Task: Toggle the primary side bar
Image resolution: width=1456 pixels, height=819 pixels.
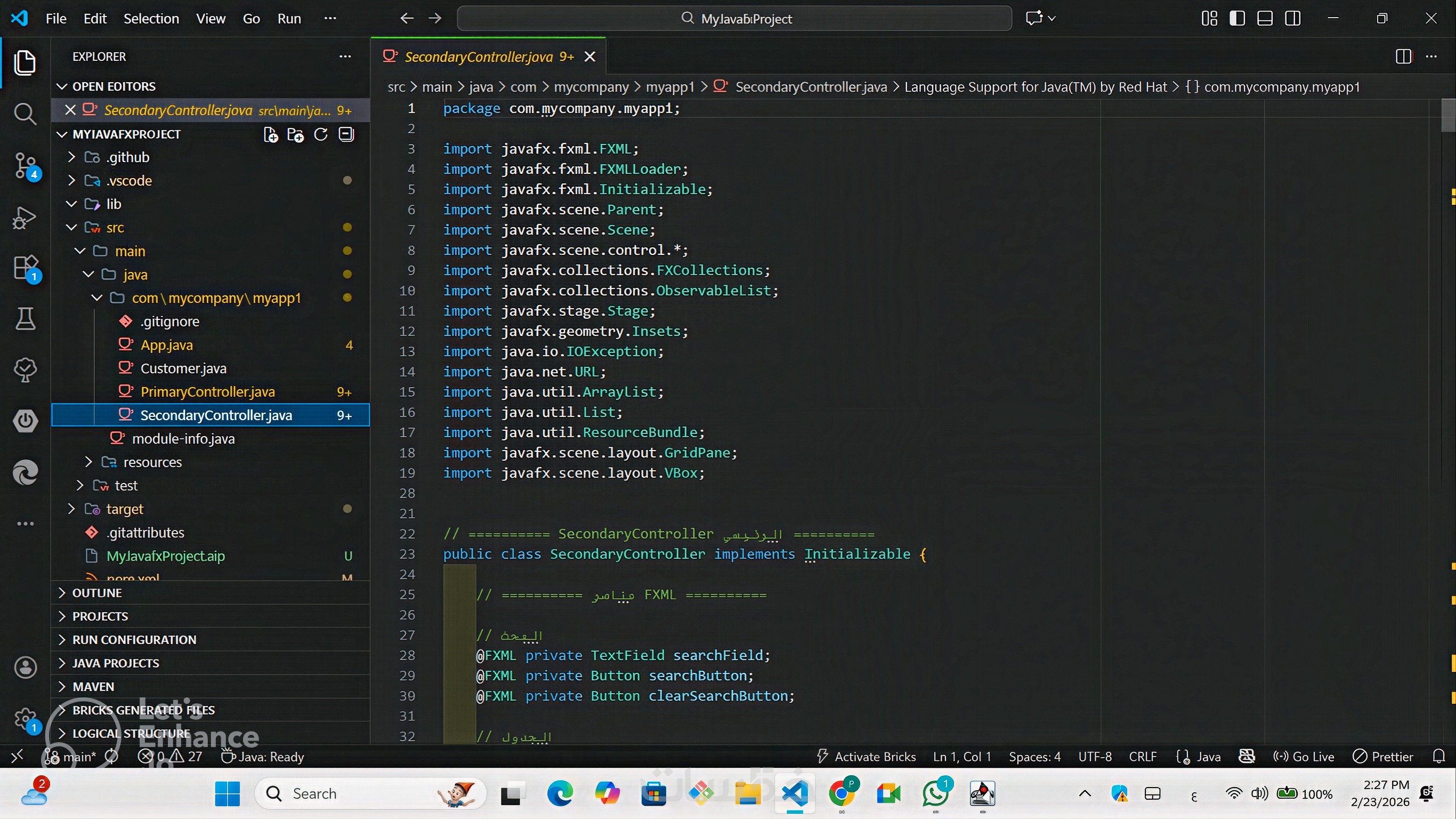Action: (1237, 19)
